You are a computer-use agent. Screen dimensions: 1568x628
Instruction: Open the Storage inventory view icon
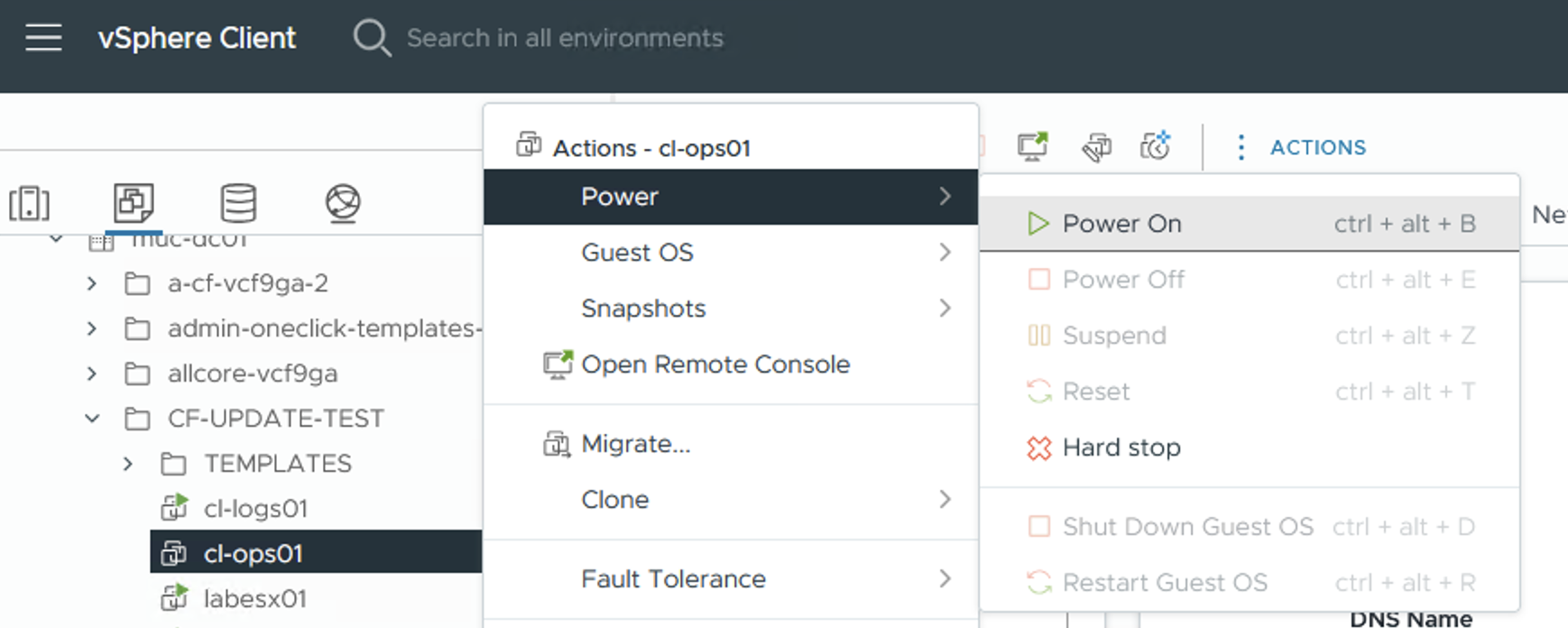[238, 203]
